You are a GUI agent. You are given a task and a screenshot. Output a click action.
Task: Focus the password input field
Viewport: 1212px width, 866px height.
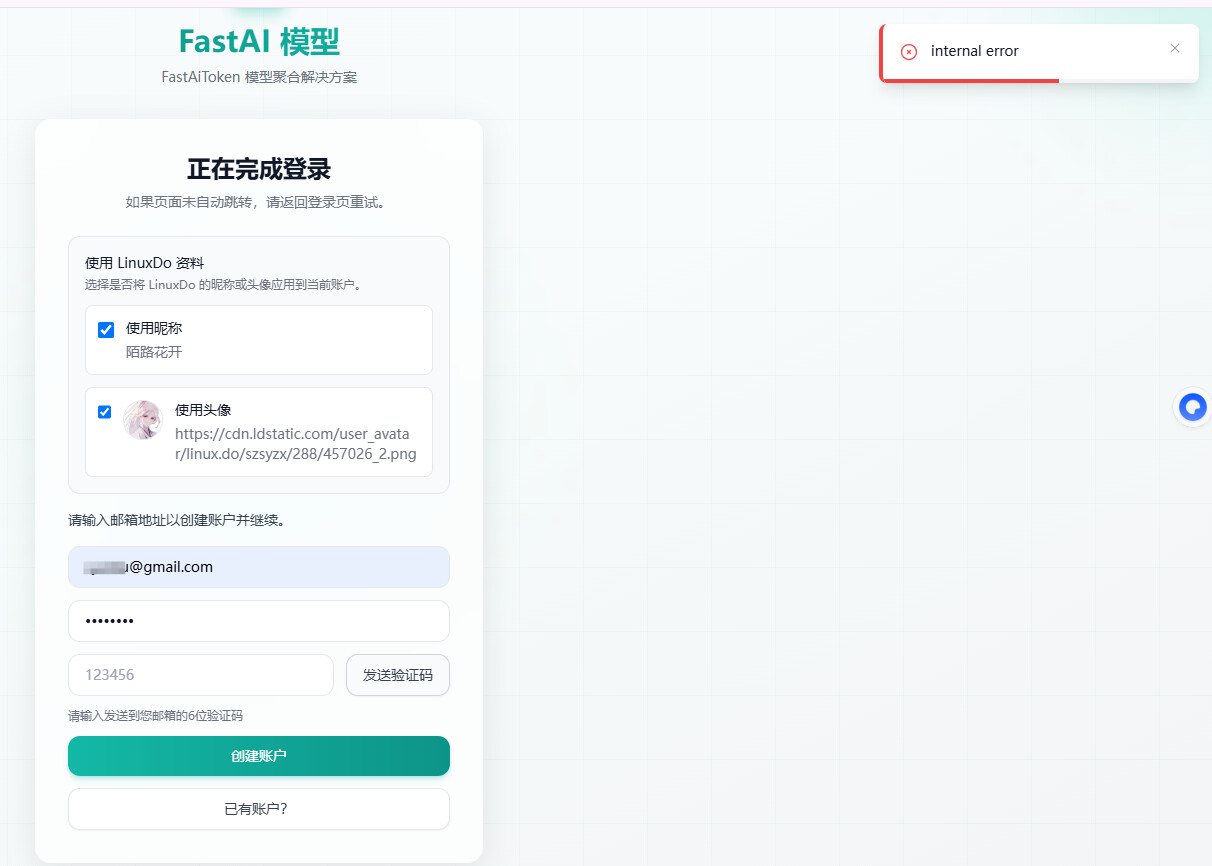[259, 621]
